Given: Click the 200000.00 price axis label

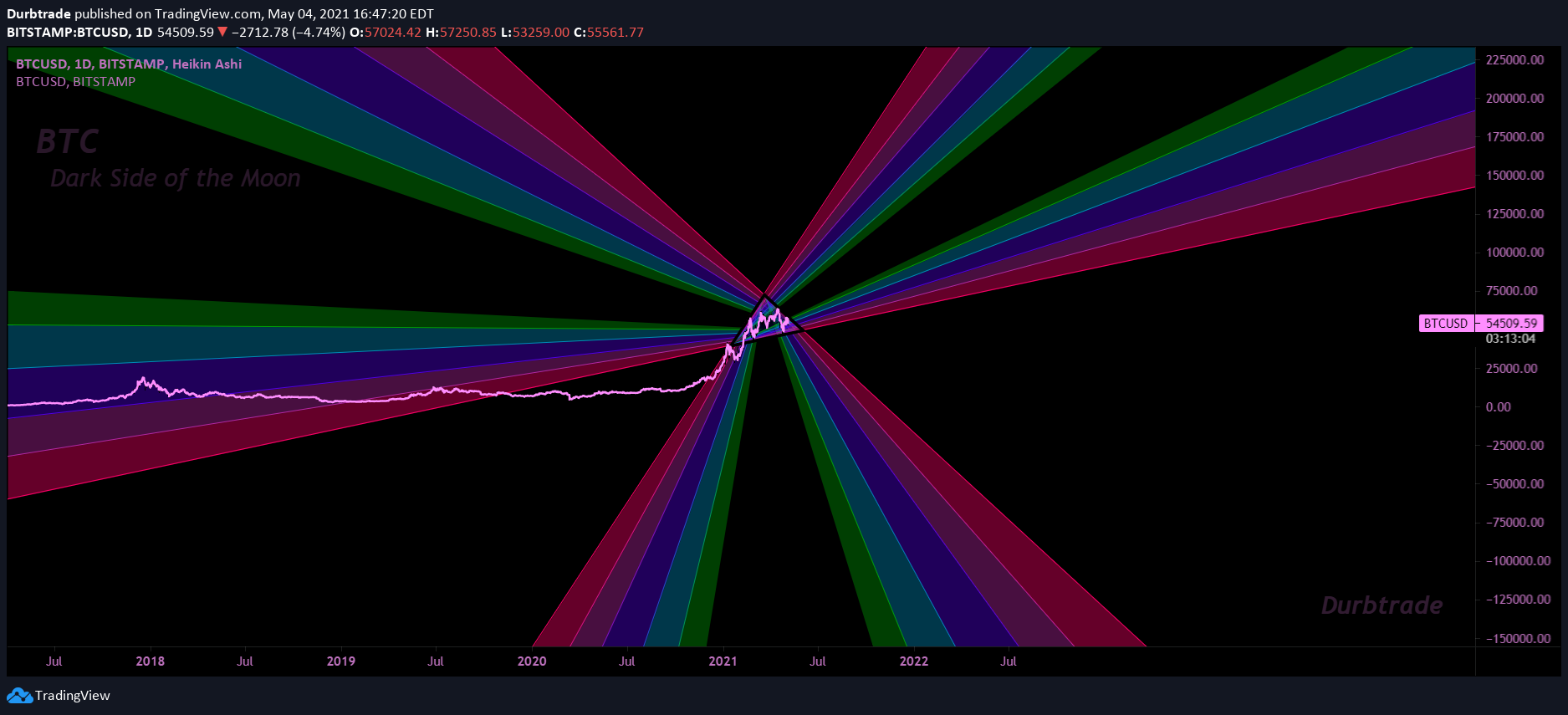Looking at the screenshot, I should coord(1514,99).
